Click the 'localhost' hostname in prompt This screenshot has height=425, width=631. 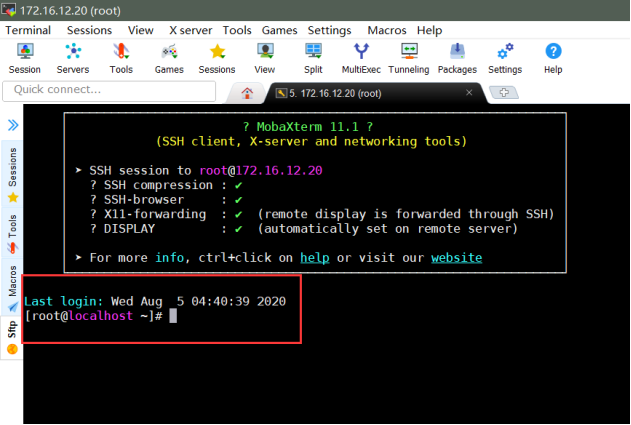101,316
